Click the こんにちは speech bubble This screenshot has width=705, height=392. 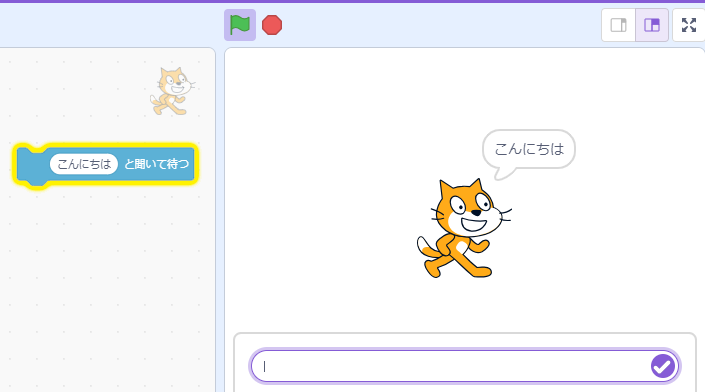point(529,149)
